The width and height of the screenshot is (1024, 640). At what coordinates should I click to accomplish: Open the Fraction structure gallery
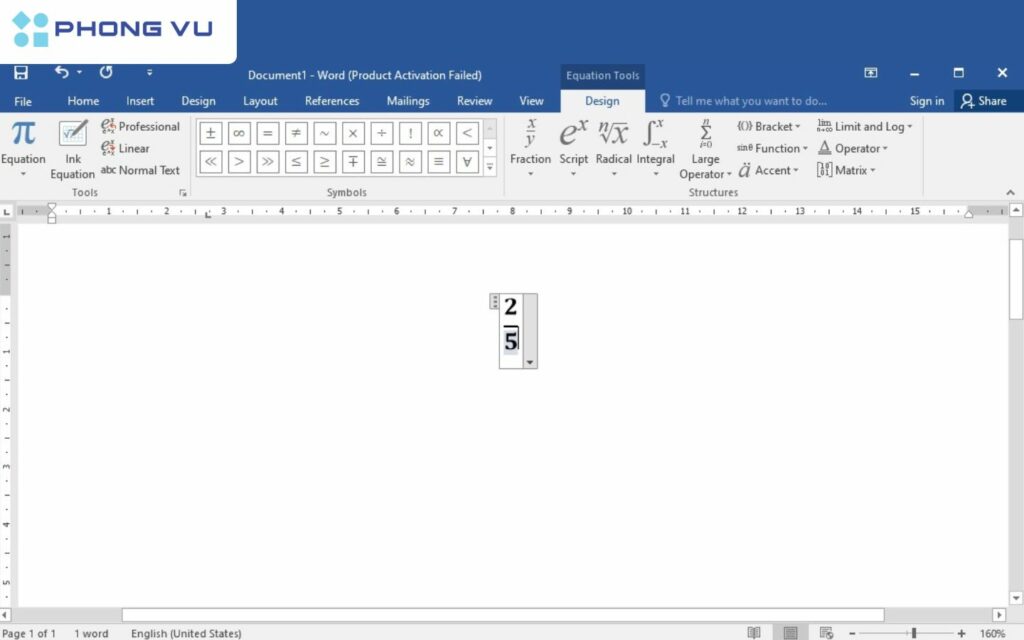530,147
